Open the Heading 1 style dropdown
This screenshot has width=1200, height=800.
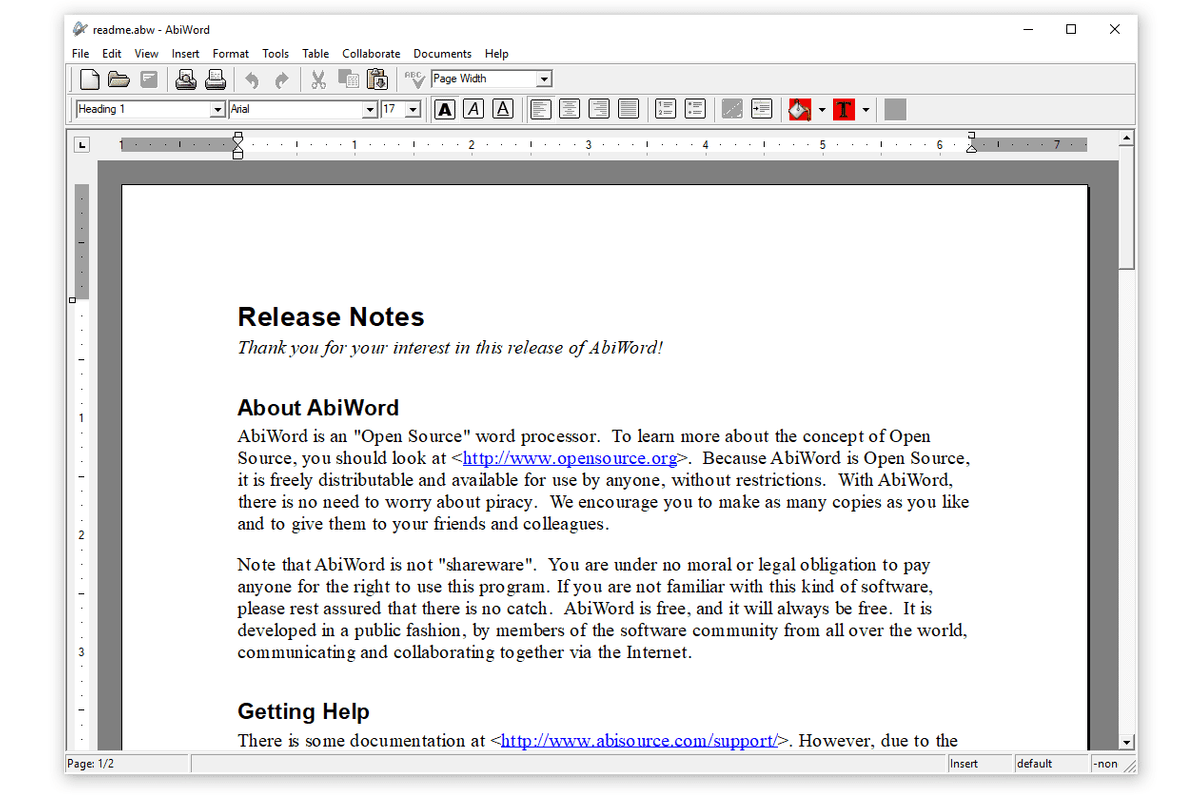pyautogui.click(x=216, y=109)
